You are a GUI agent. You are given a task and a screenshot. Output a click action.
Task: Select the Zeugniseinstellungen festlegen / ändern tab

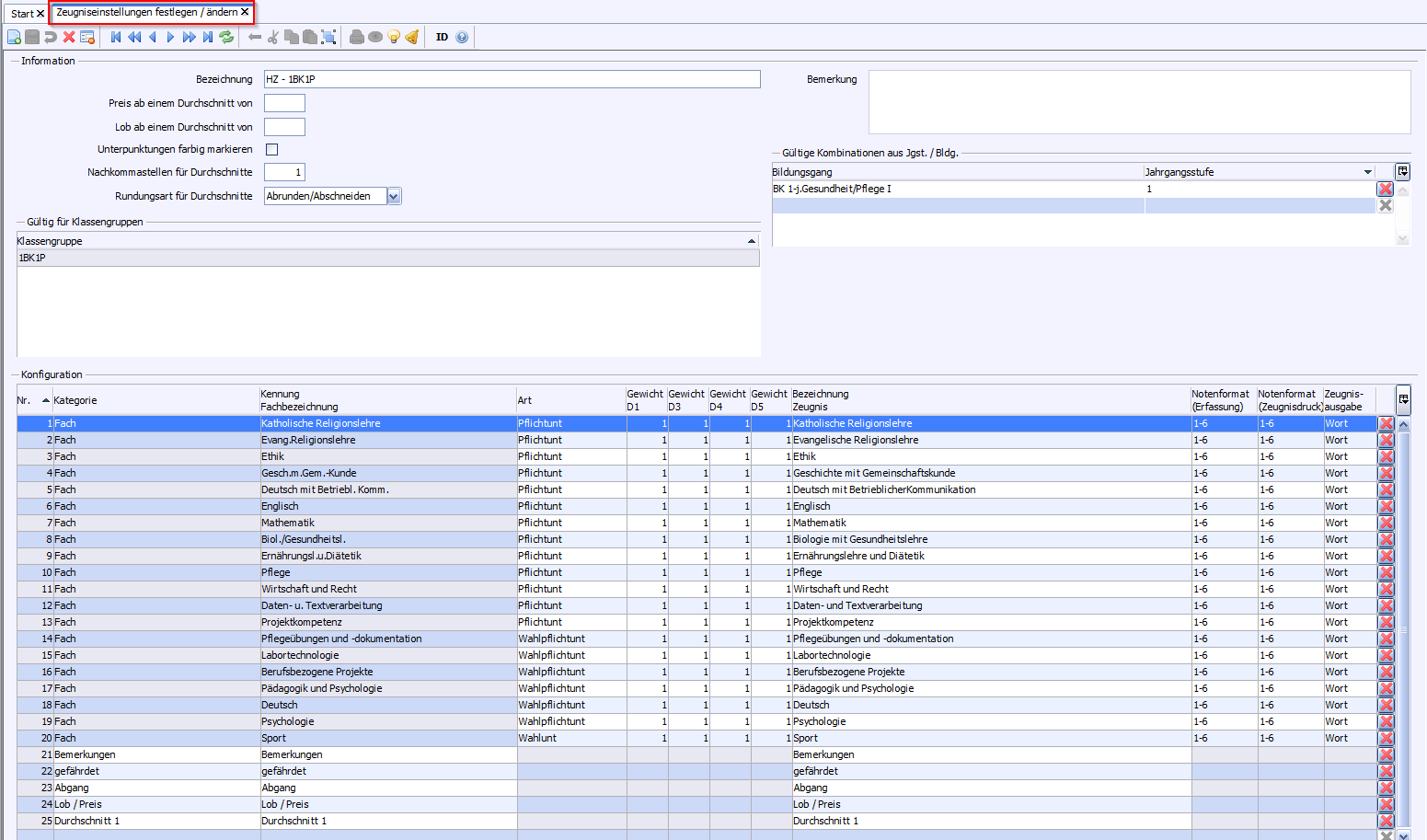(x=146, y=13)
